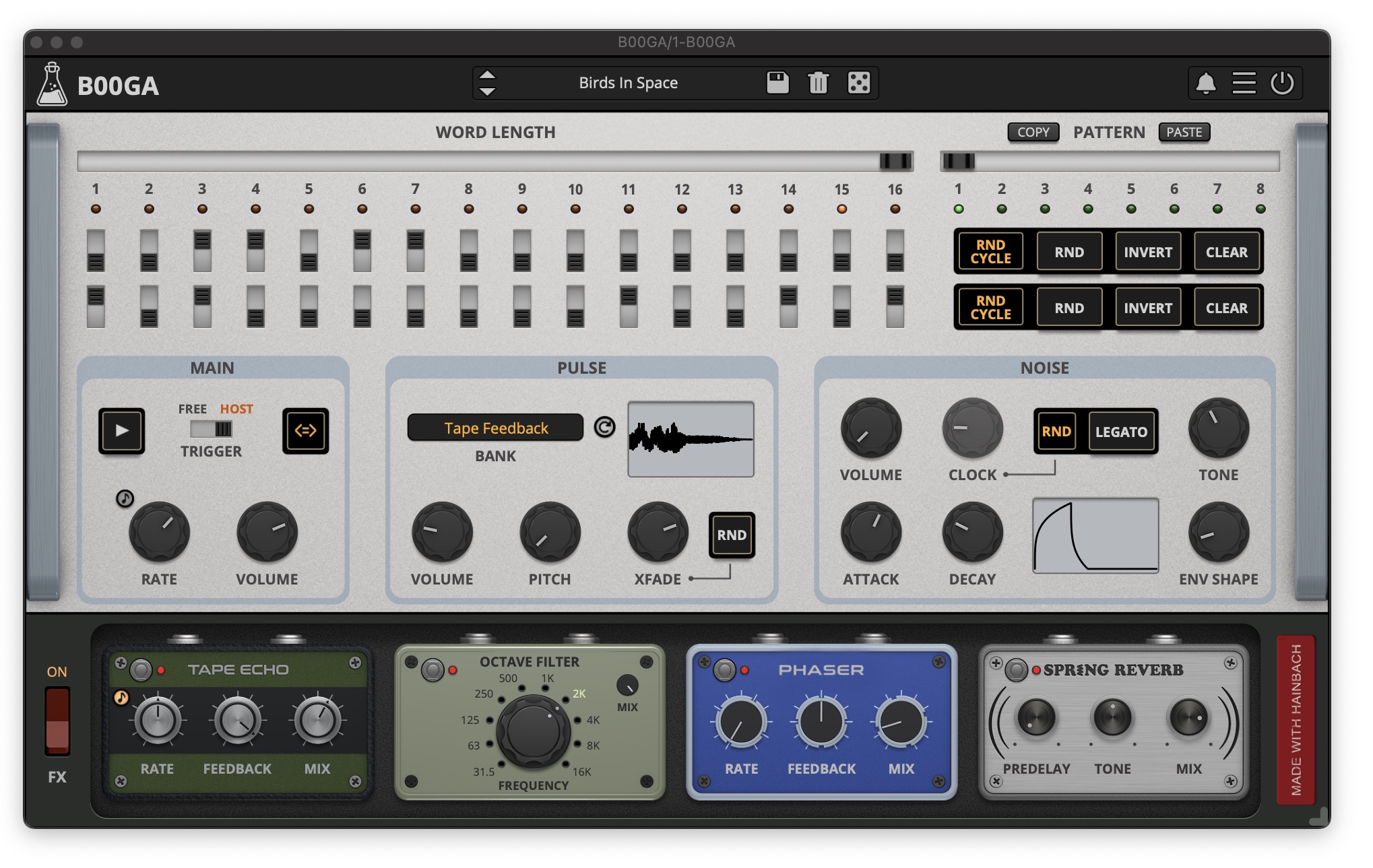The width and height of the screenshot is (1373, 868).
Task: Enable the LEGATO button in NOISE section
Action: point(1120,432)
